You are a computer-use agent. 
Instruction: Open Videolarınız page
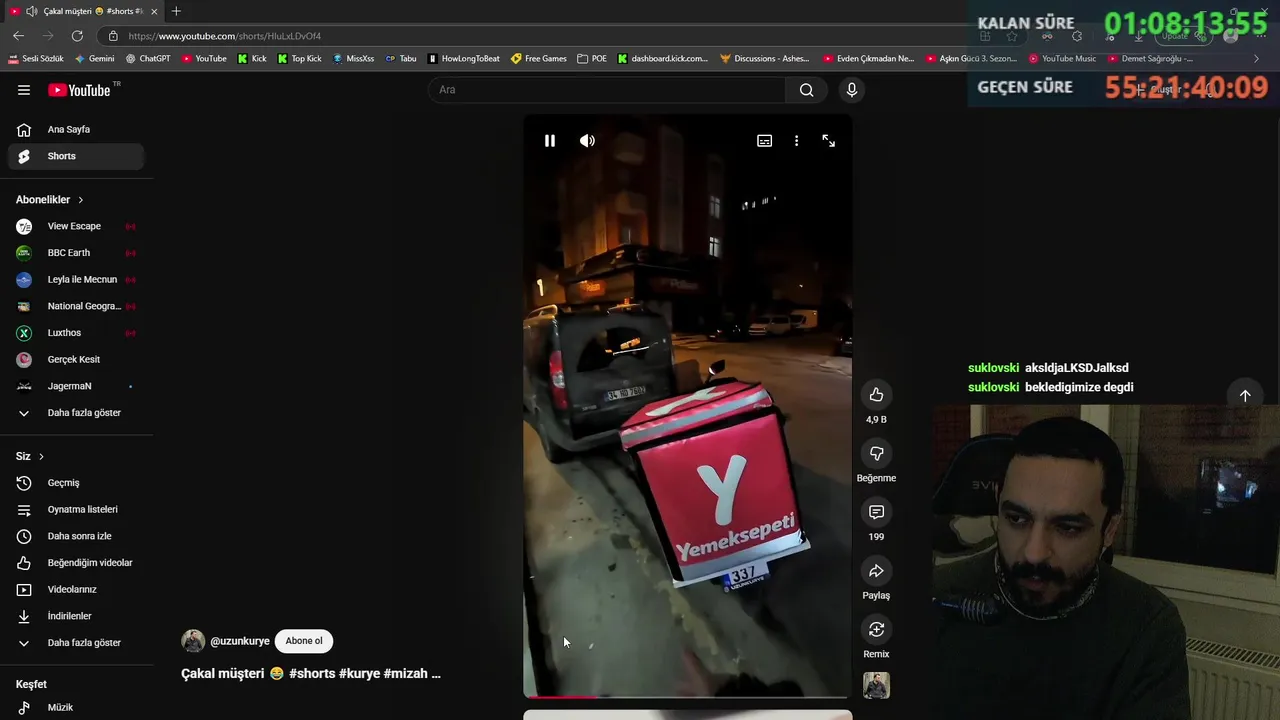76,589
